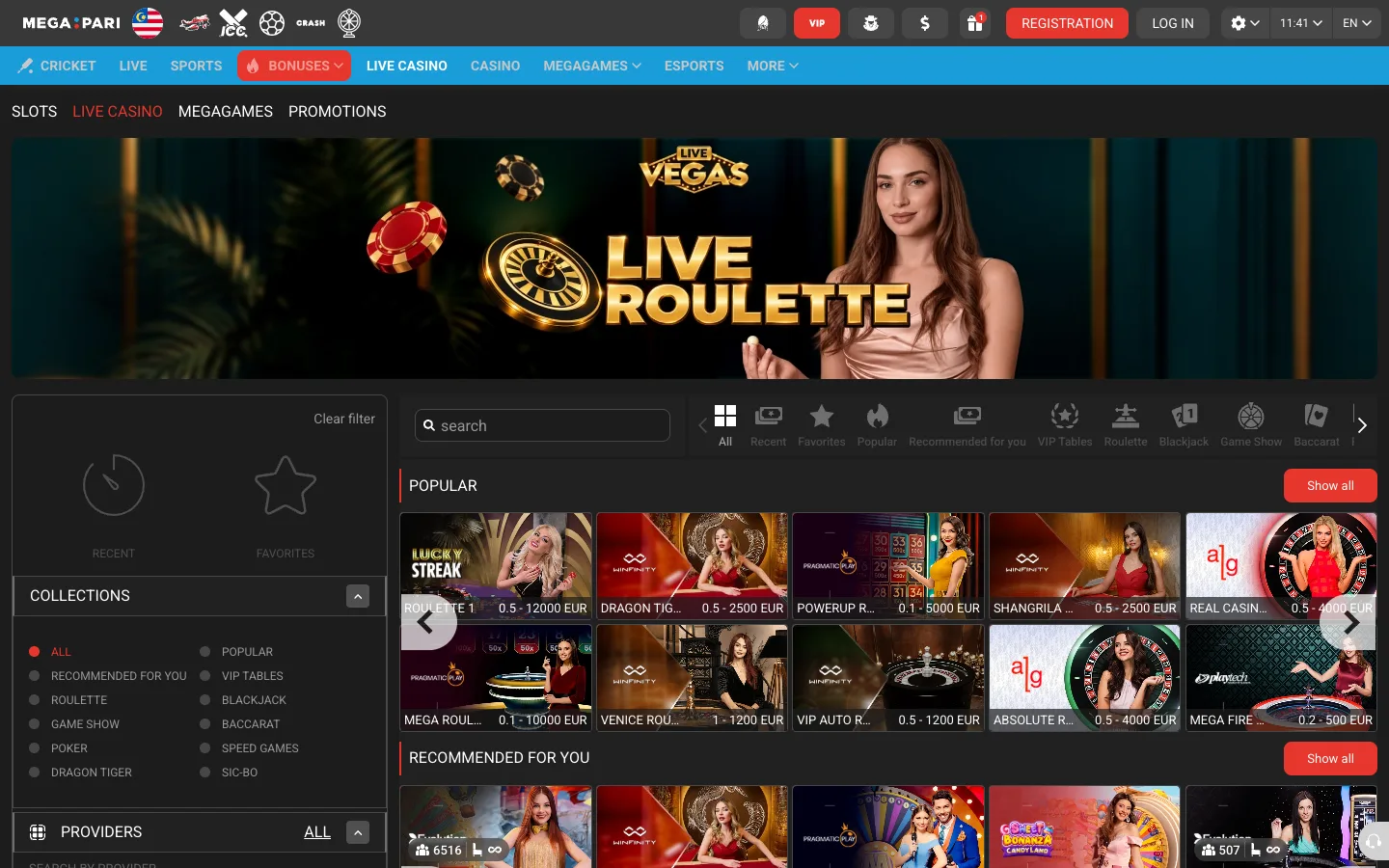Viewport: 1389px width, 868px height.
Task: Filter by Game Show wheel icon
Action: pyautogui.click(x=1251, y=425)
